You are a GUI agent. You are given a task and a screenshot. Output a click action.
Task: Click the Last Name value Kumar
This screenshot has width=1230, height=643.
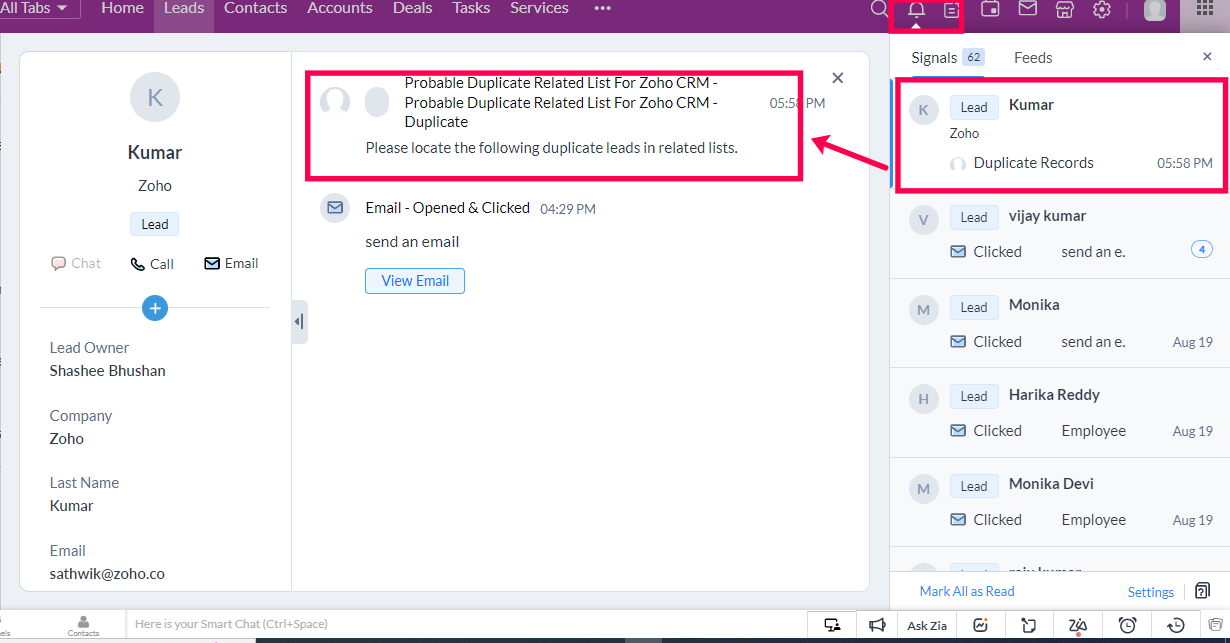tap(72, 506)
